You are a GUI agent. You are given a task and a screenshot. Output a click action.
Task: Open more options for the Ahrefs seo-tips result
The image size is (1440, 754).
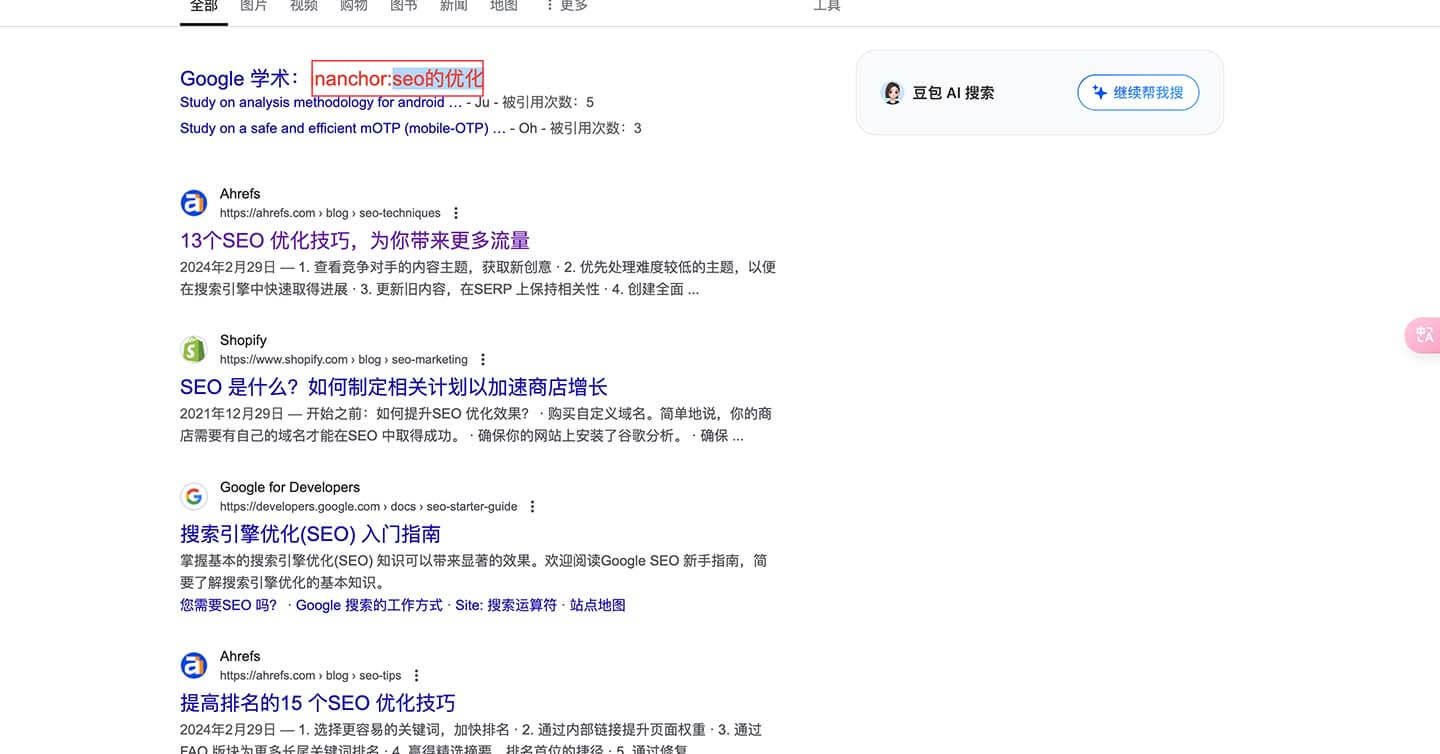pos(417,675)
